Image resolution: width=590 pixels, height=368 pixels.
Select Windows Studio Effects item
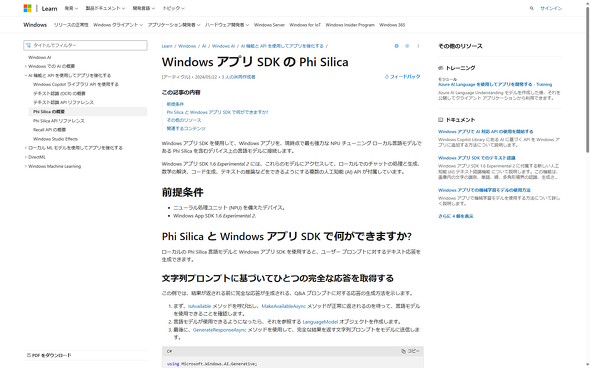coord(55,139)
